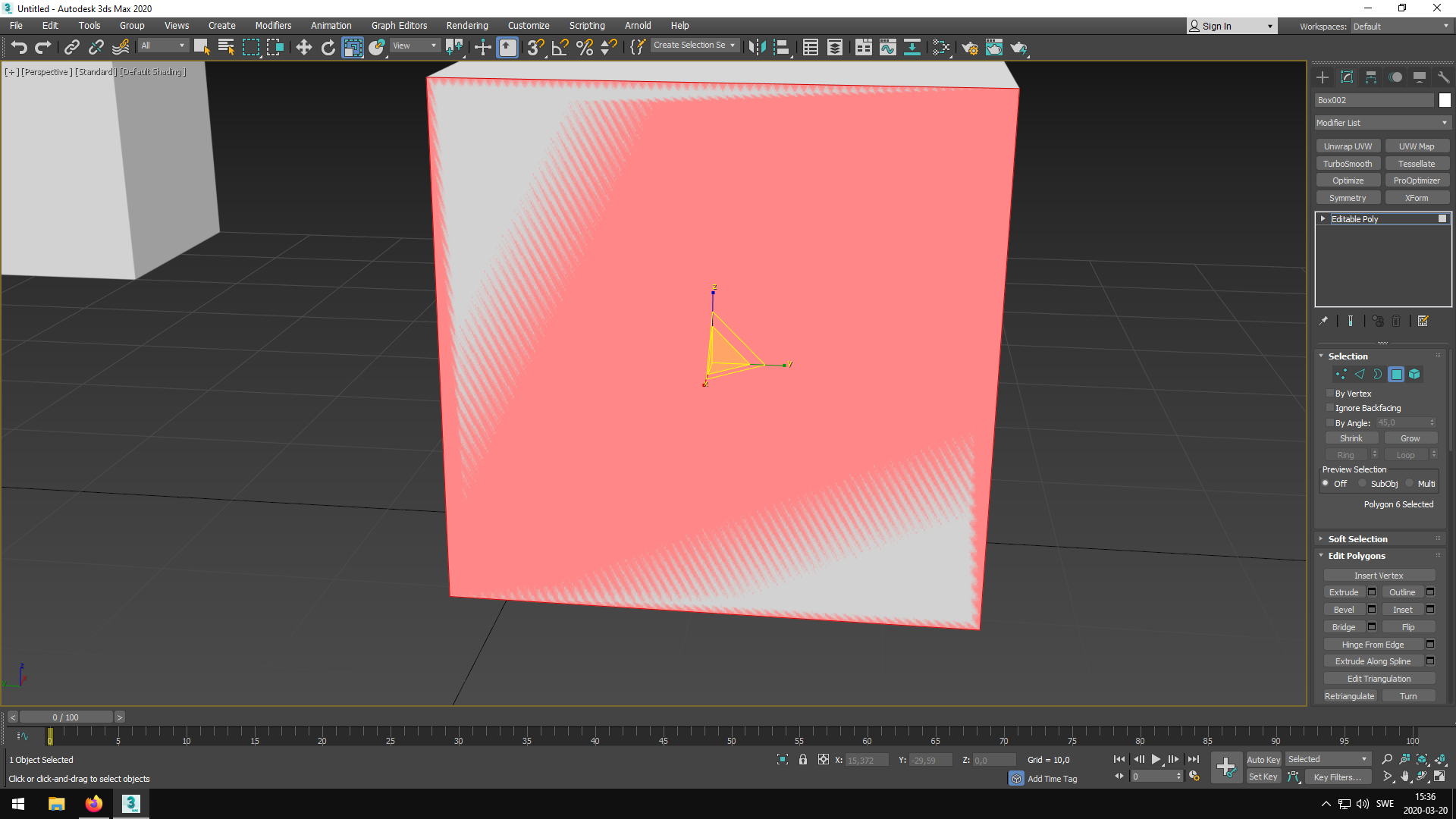Click the Inset button
1456x819 pixels.
point(1403,610)
